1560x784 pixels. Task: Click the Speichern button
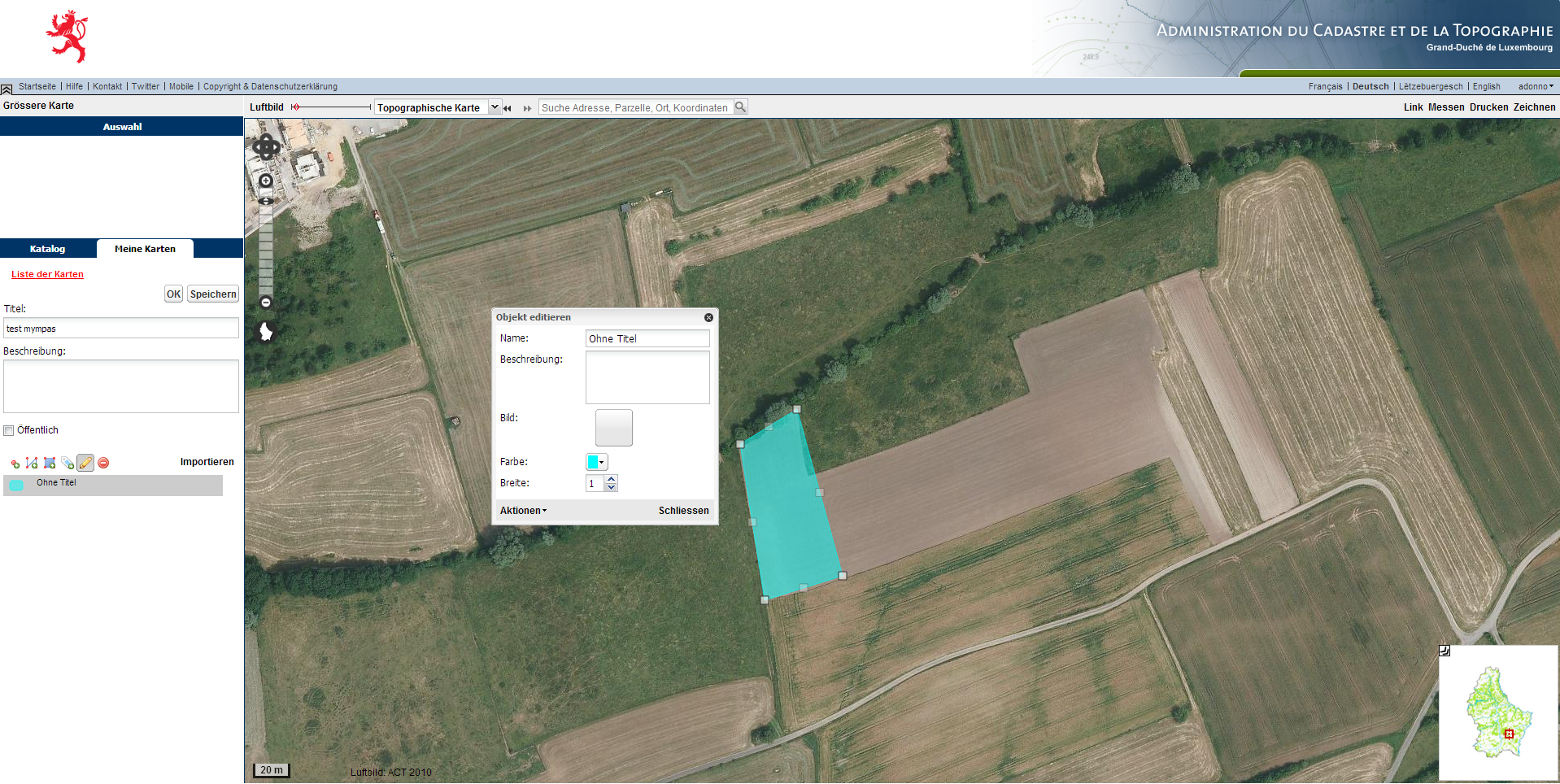[x=213, y=294]
